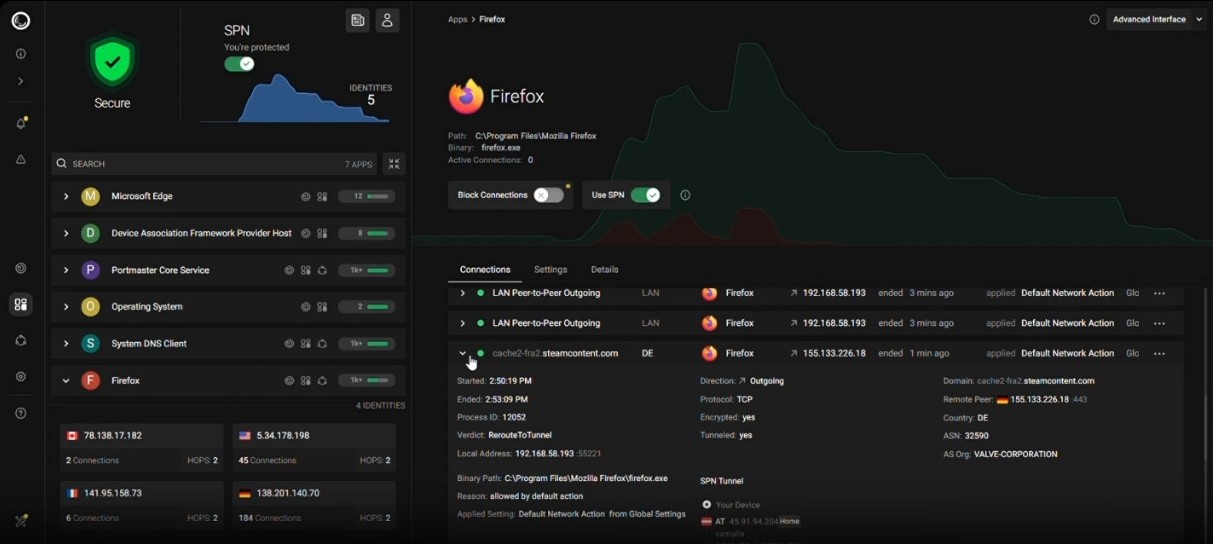Collapse the Firefox app row
The height and width of the screenshot is (544, 1213).
[x=66, y=381]
